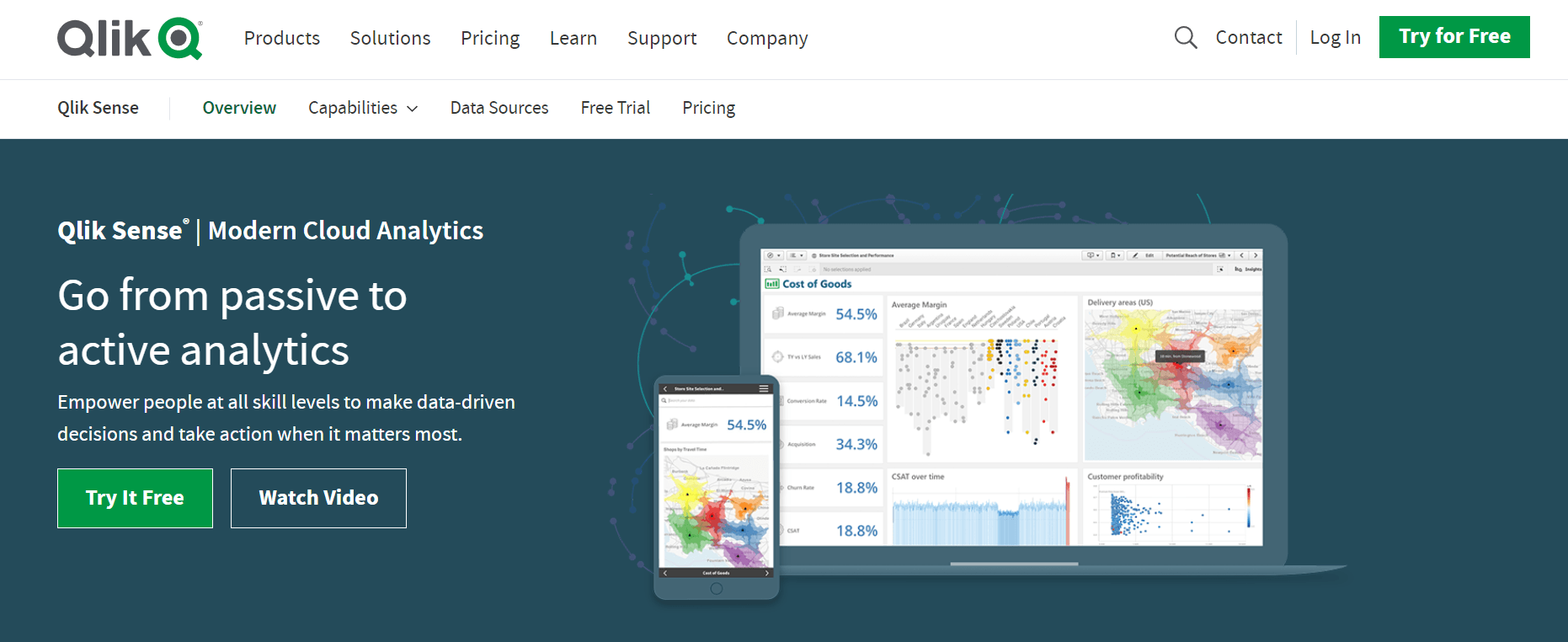Click the Log In link

click(x=1336, y=37)
